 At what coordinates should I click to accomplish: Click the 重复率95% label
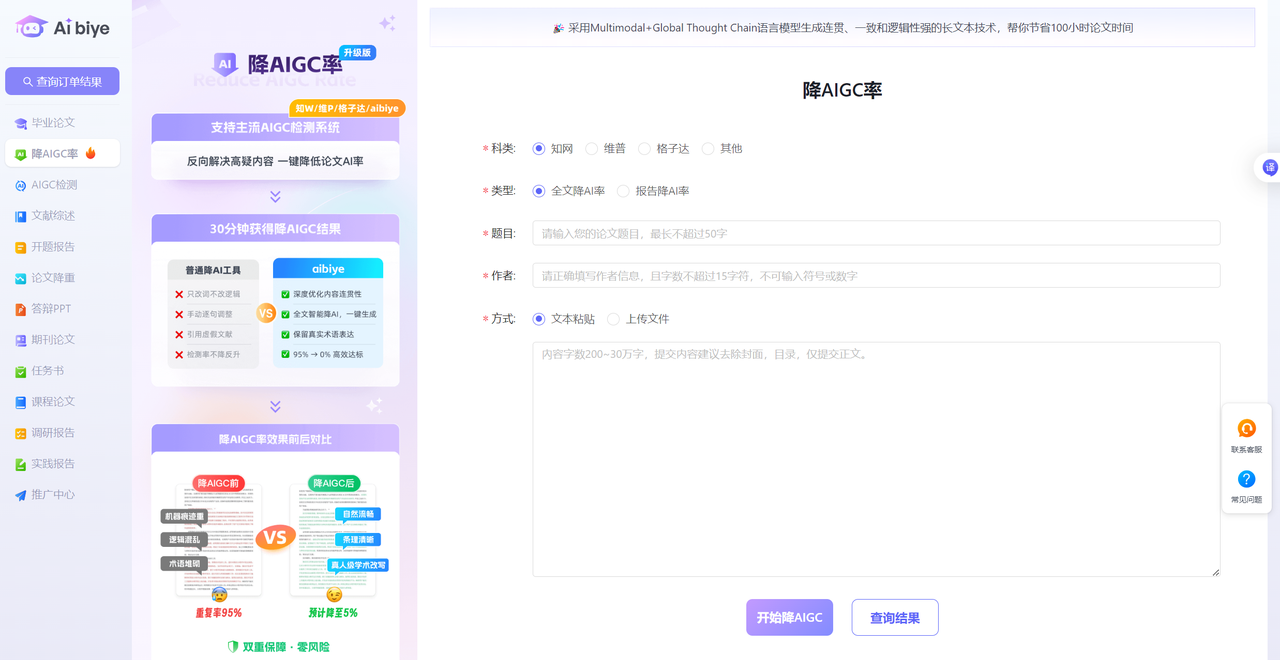(219, 613)
